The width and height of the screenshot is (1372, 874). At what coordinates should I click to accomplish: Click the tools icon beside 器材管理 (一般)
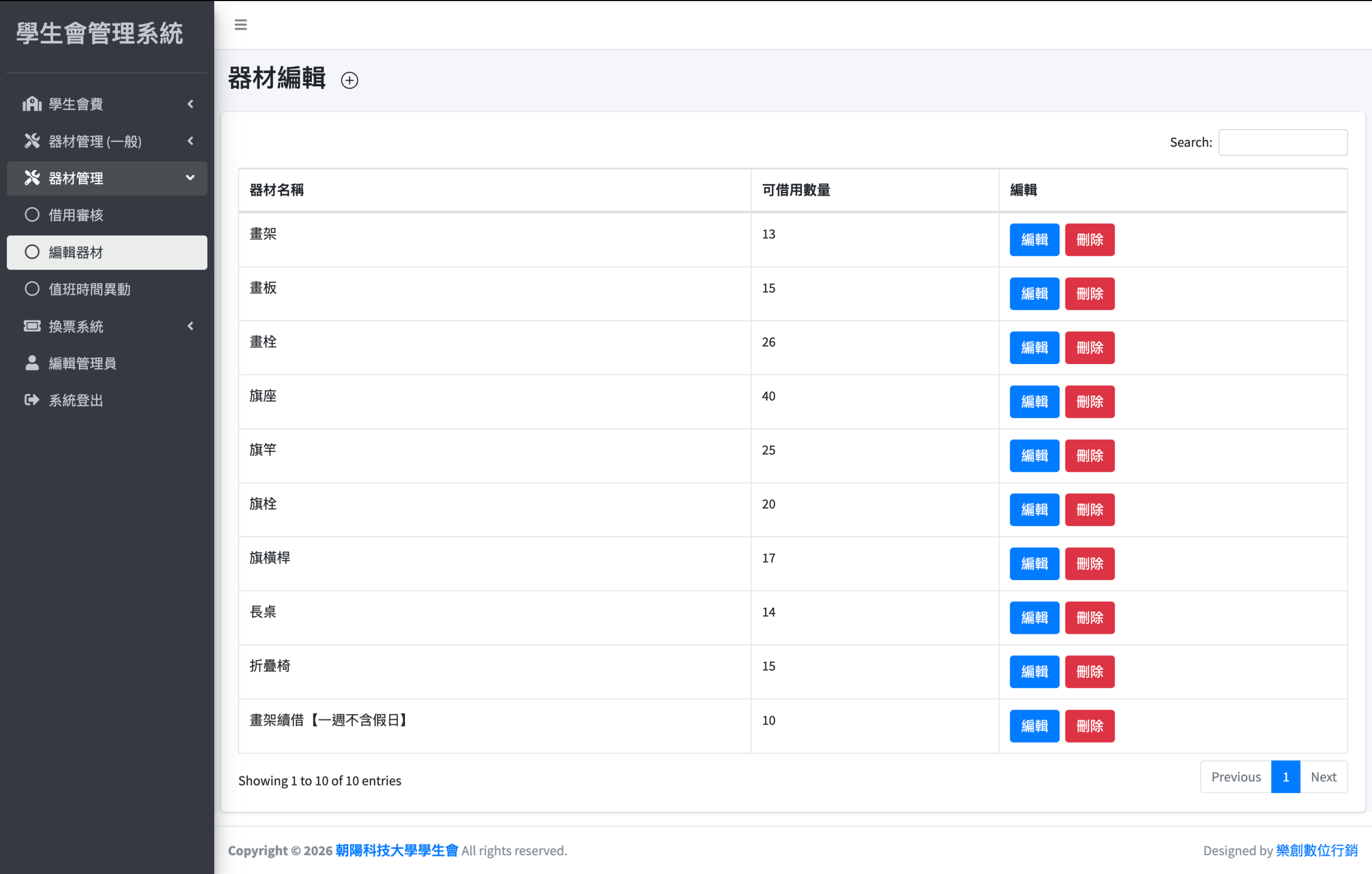[x=32, y=141]
